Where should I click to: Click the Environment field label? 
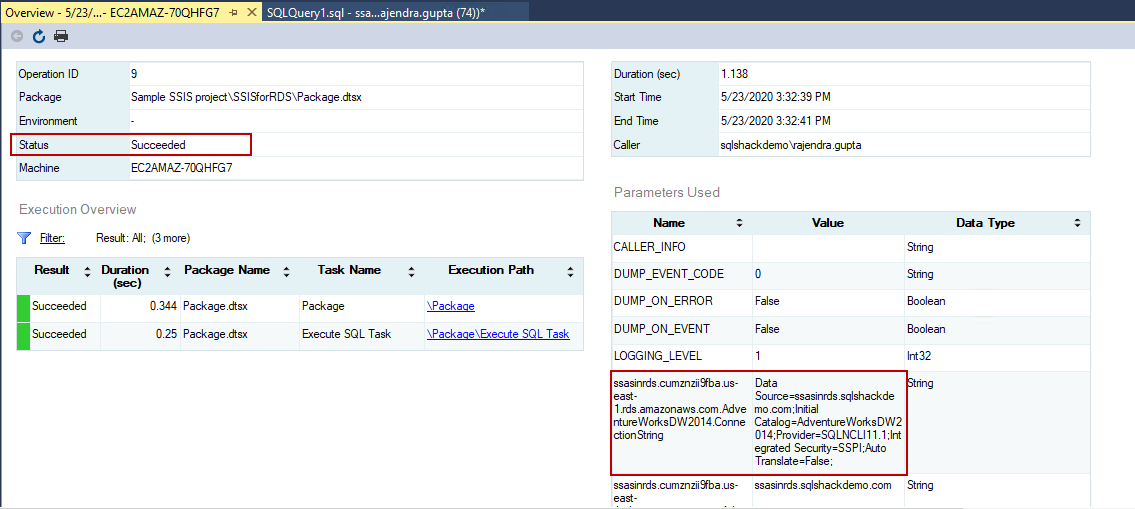[x=48, y=121]
